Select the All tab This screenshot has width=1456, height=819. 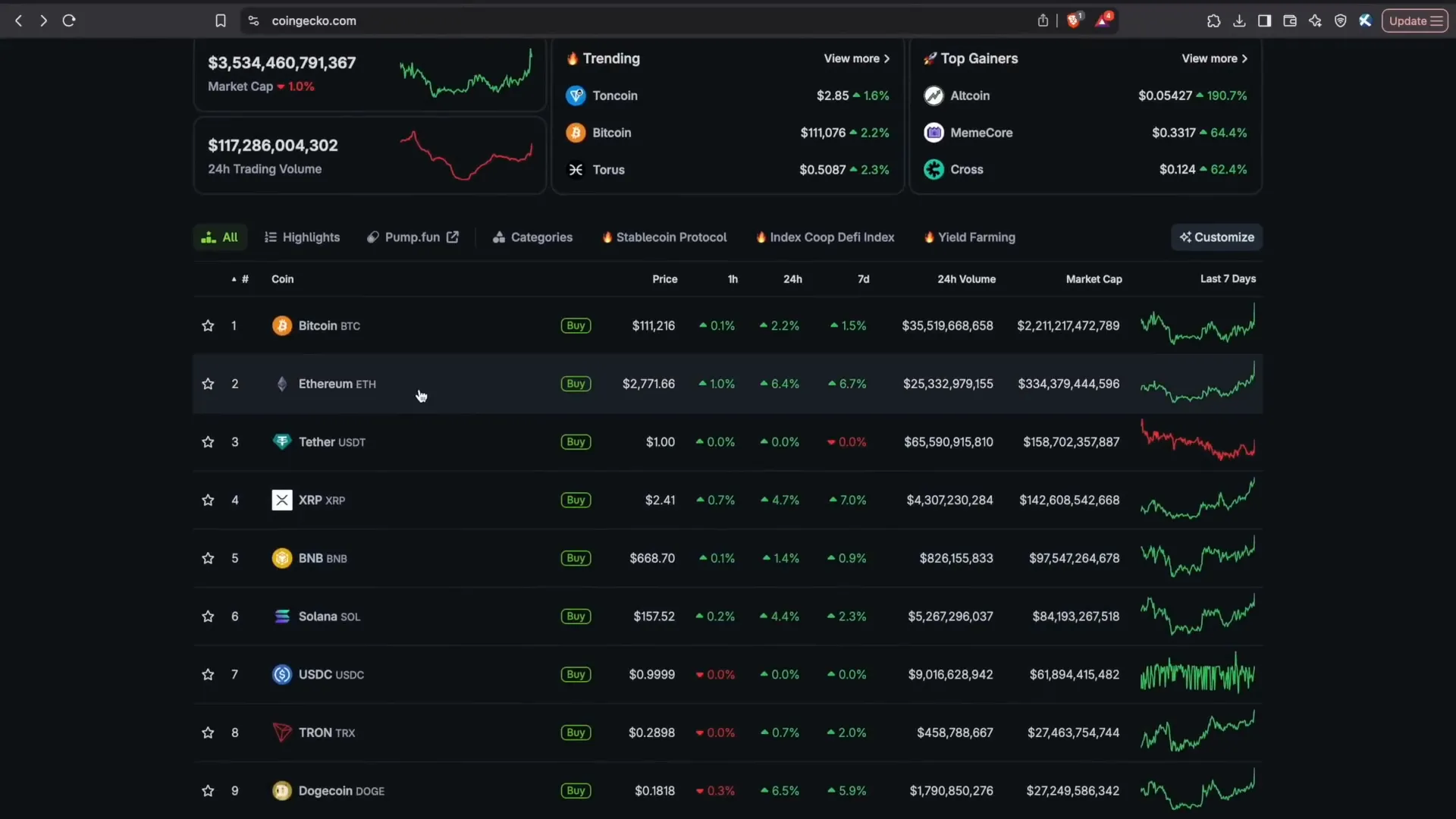coord(219,237)
